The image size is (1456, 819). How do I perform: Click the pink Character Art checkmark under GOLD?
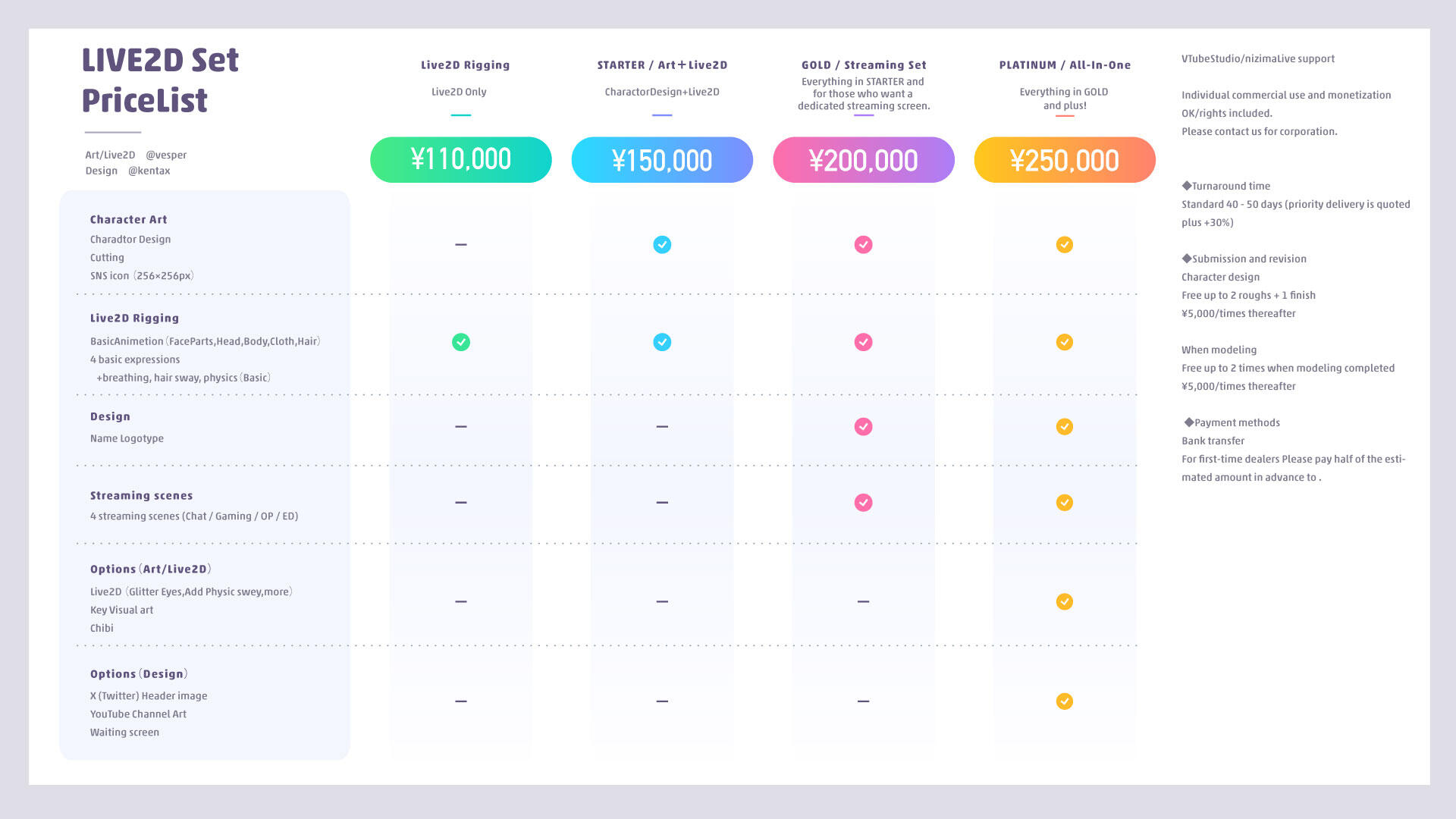(x=863, y=244)
